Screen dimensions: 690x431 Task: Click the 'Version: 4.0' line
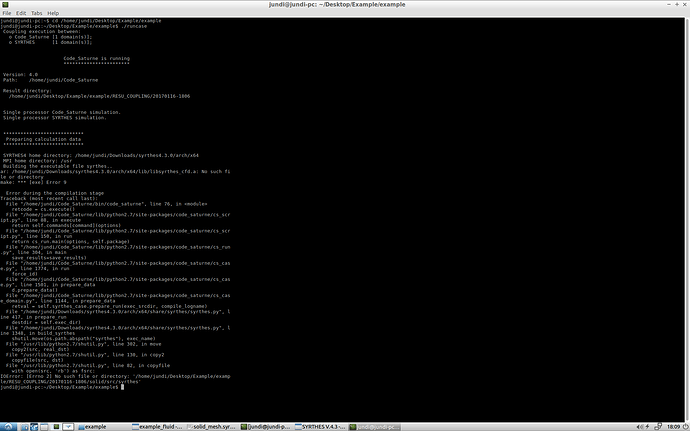click(20, 74)
